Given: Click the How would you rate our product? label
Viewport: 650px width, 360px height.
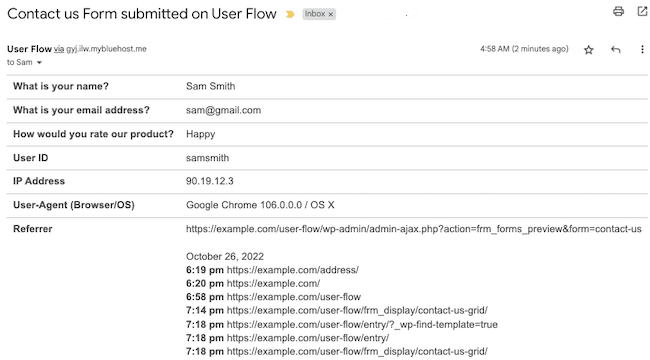Looking at the screenshot, I should (x=93, y=134).
